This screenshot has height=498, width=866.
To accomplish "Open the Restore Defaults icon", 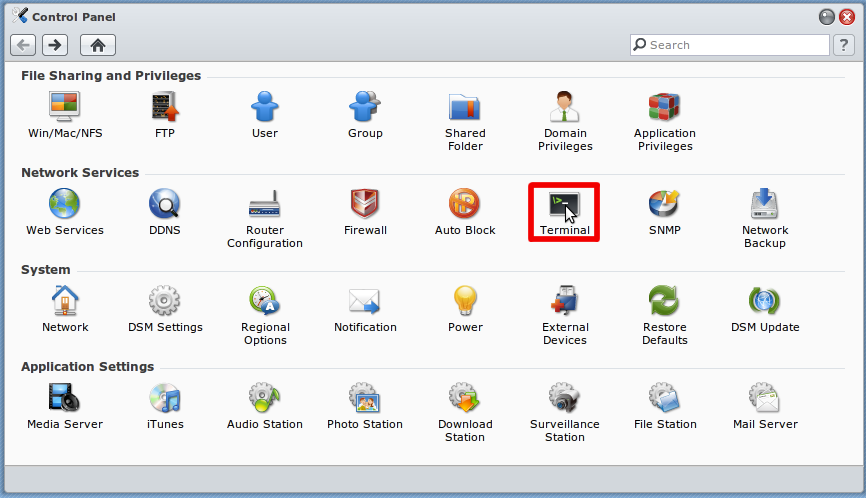I will 665,302.
